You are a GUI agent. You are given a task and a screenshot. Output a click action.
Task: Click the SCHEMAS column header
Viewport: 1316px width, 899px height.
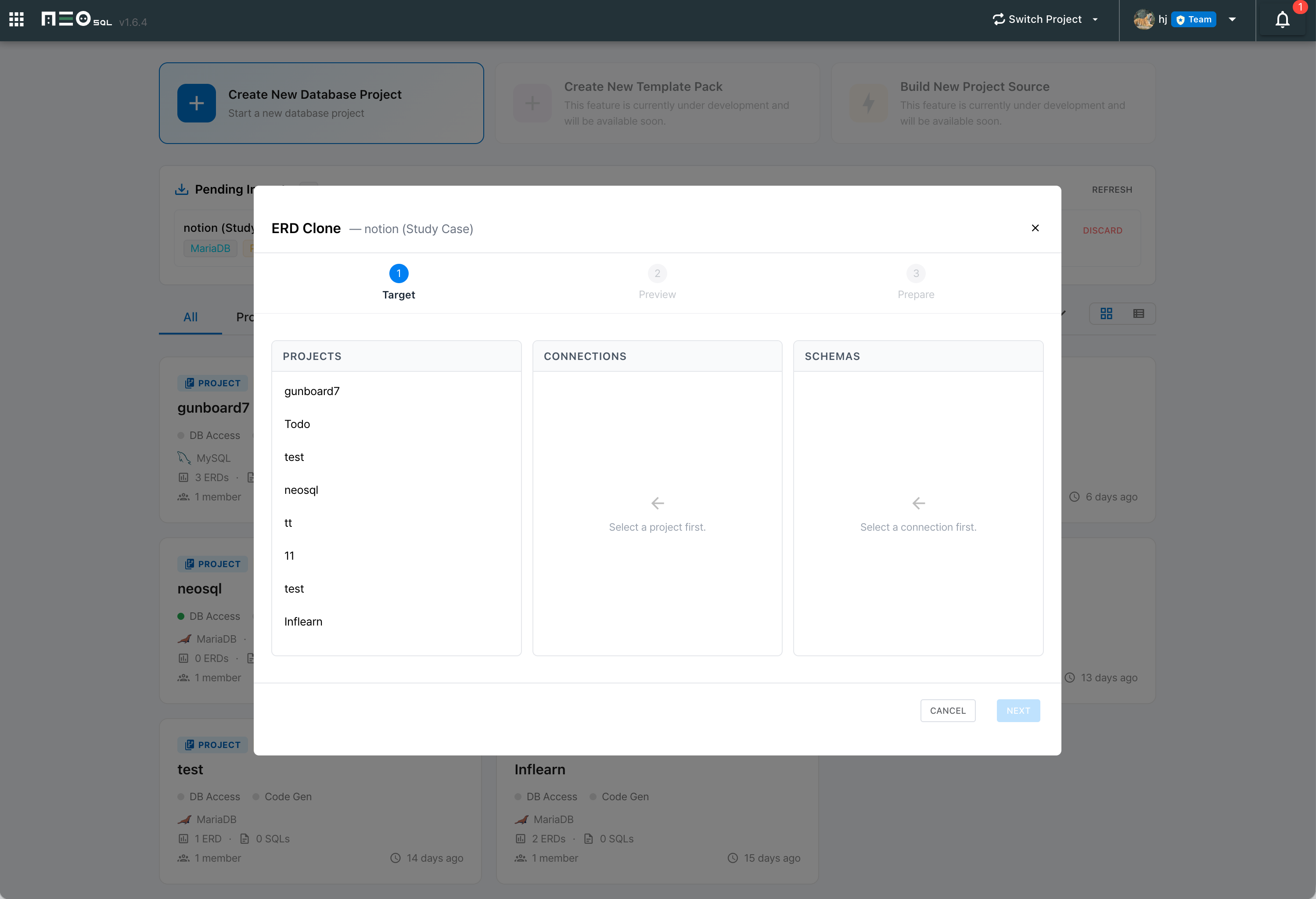918,356
